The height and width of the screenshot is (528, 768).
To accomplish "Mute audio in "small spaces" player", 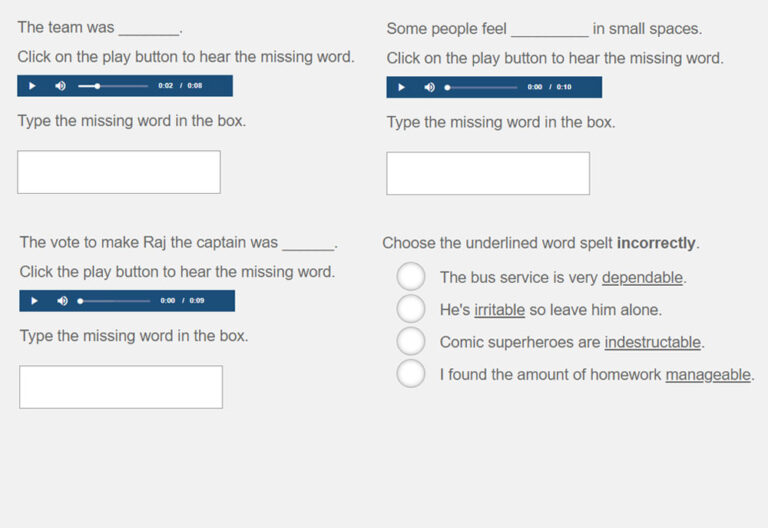I will 430,87.
